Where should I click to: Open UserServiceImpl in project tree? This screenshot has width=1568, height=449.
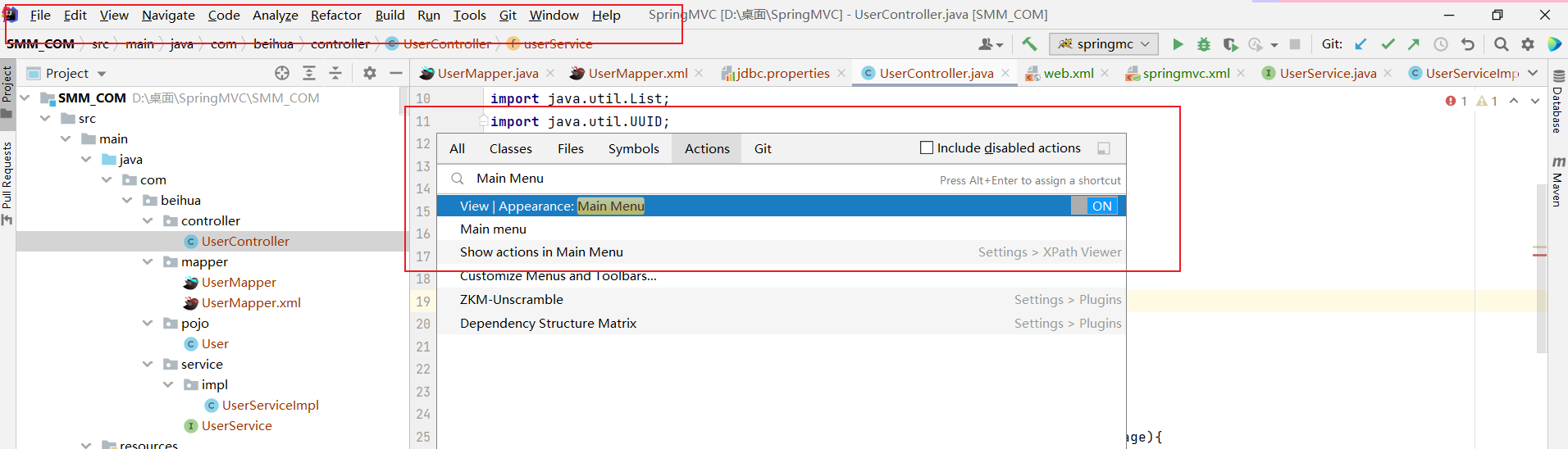pos(270,405)
